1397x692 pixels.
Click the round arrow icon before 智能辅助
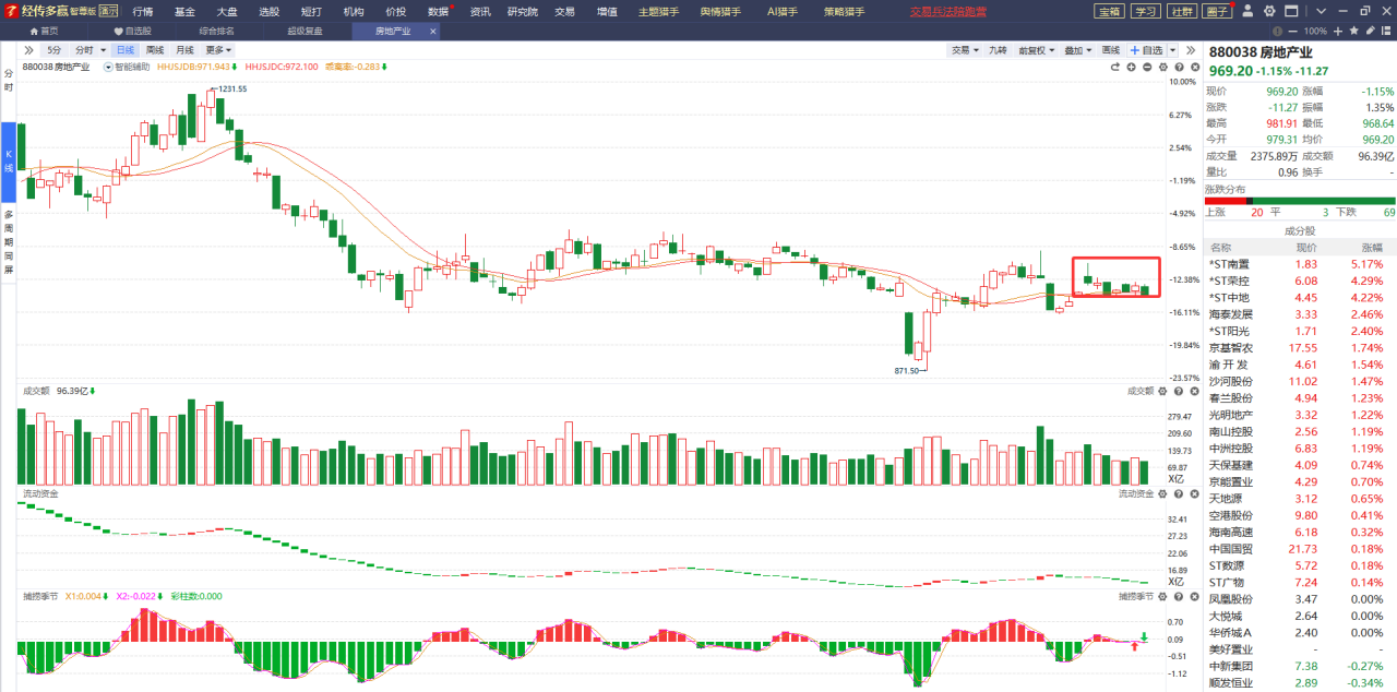[x=108, y=67]
